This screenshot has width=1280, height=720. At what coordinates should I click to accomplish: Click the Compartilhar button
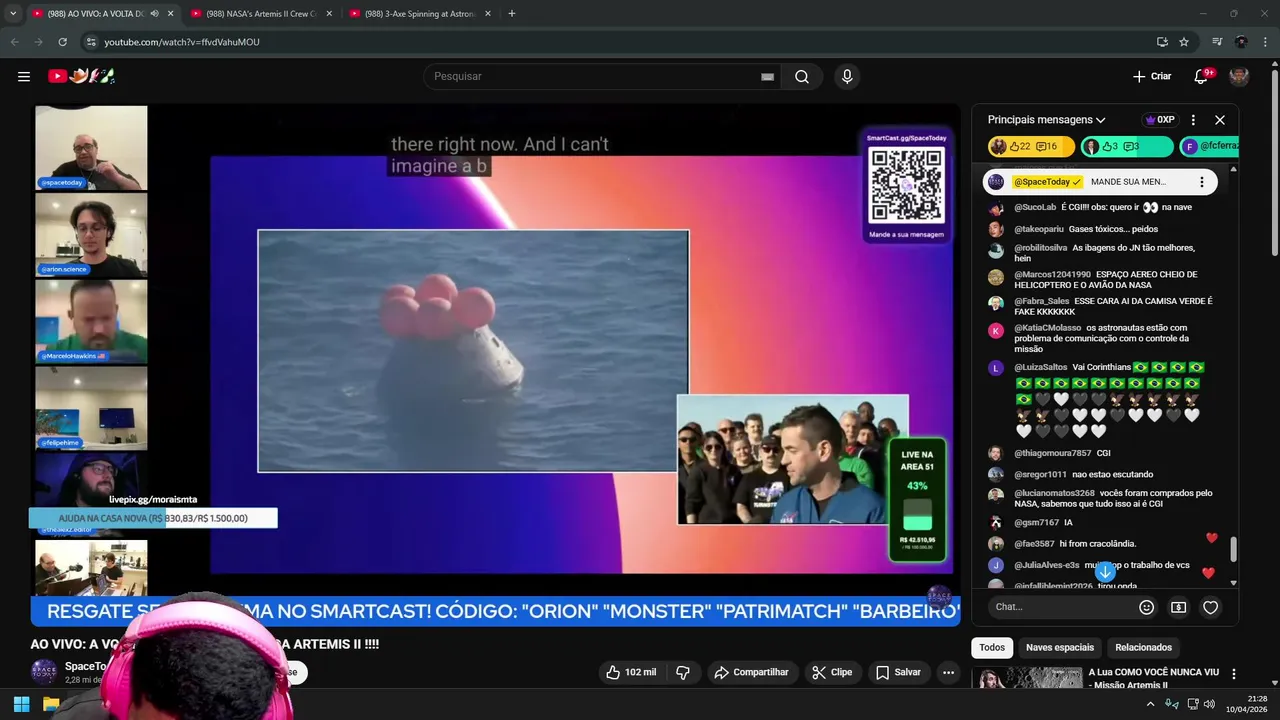point(751,672)
